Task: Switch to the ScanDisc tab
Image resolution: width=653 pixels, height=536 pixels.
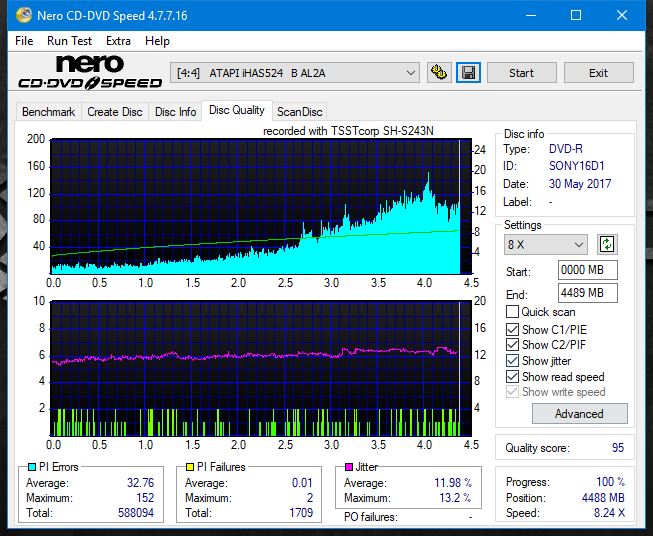Action: (x=299, y=112)
